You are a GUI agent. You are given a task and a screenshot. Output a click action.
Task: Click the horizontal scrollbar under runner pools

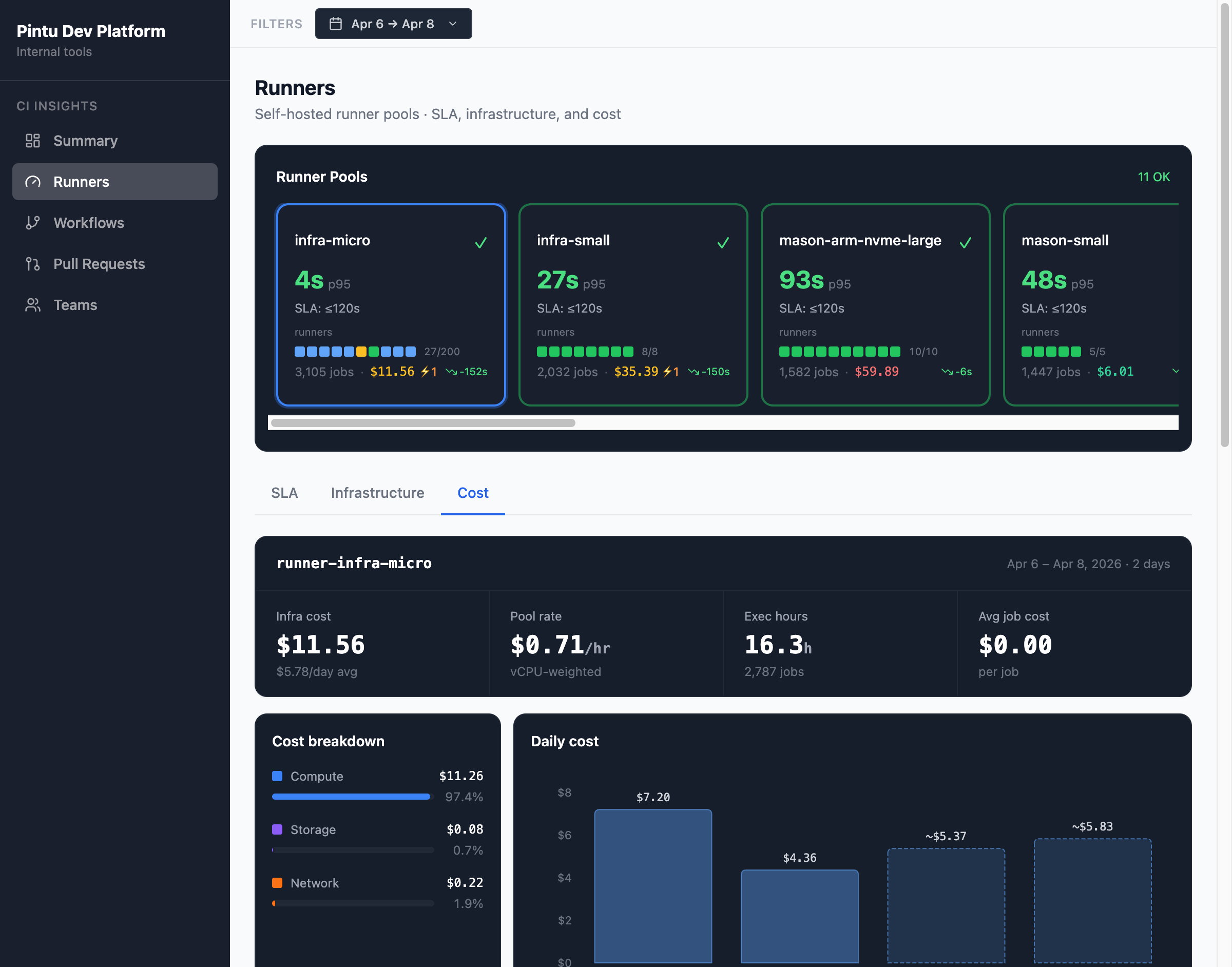[x=423, y=423]
